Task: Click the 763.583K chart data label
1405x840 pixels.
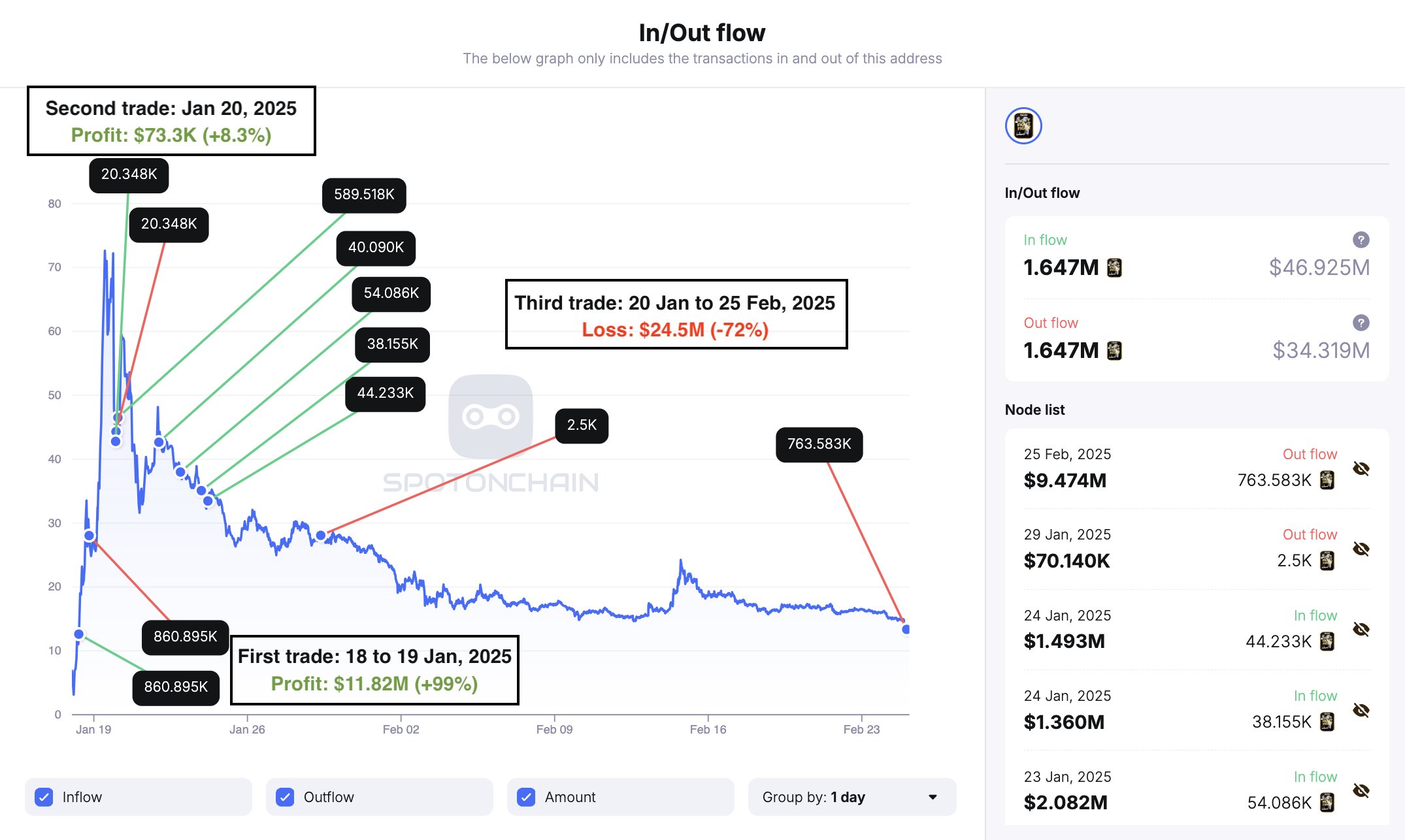Action: (819, 444)
